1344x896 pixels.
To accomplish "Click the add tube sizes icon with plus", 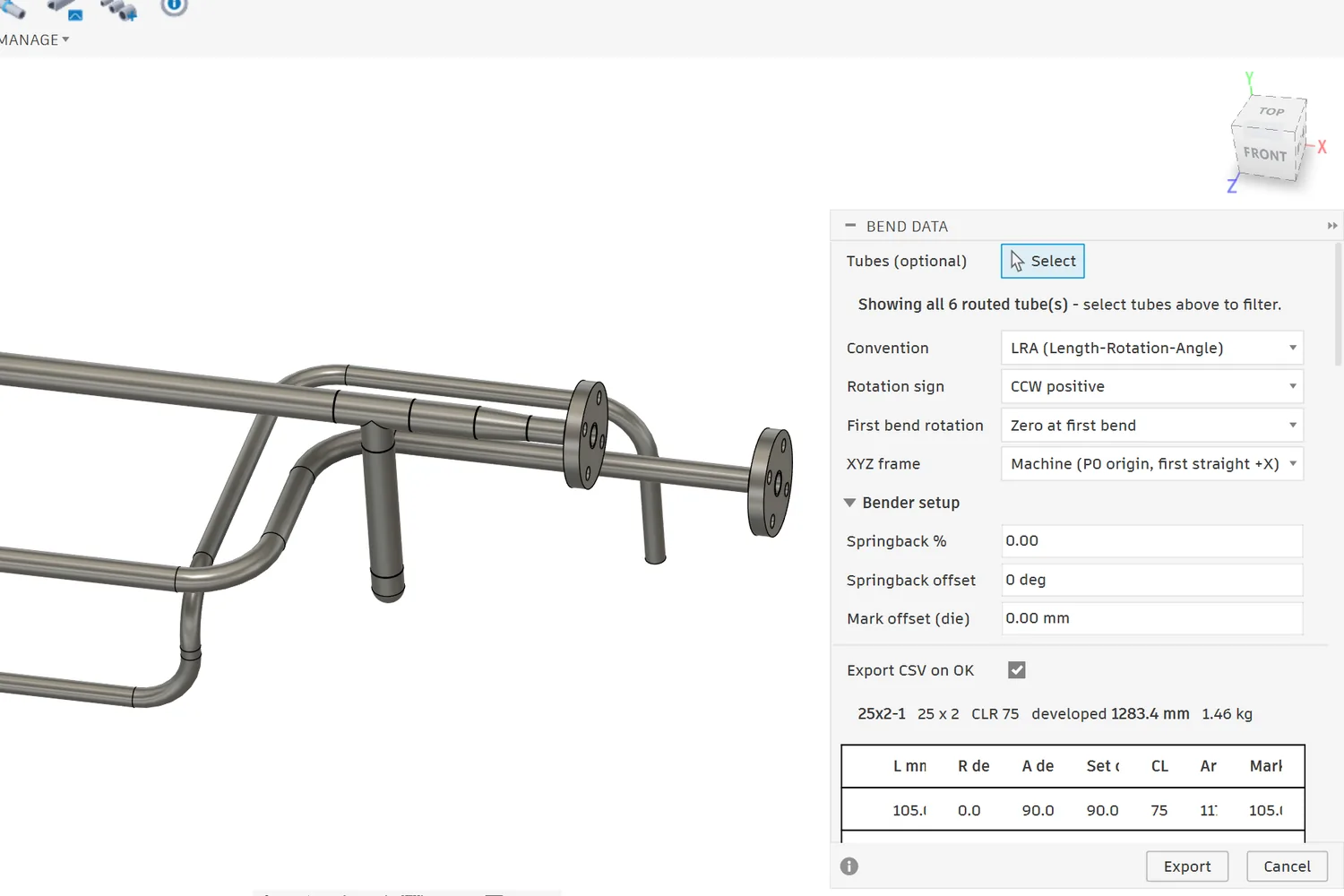I will click(x=118, y=9).
